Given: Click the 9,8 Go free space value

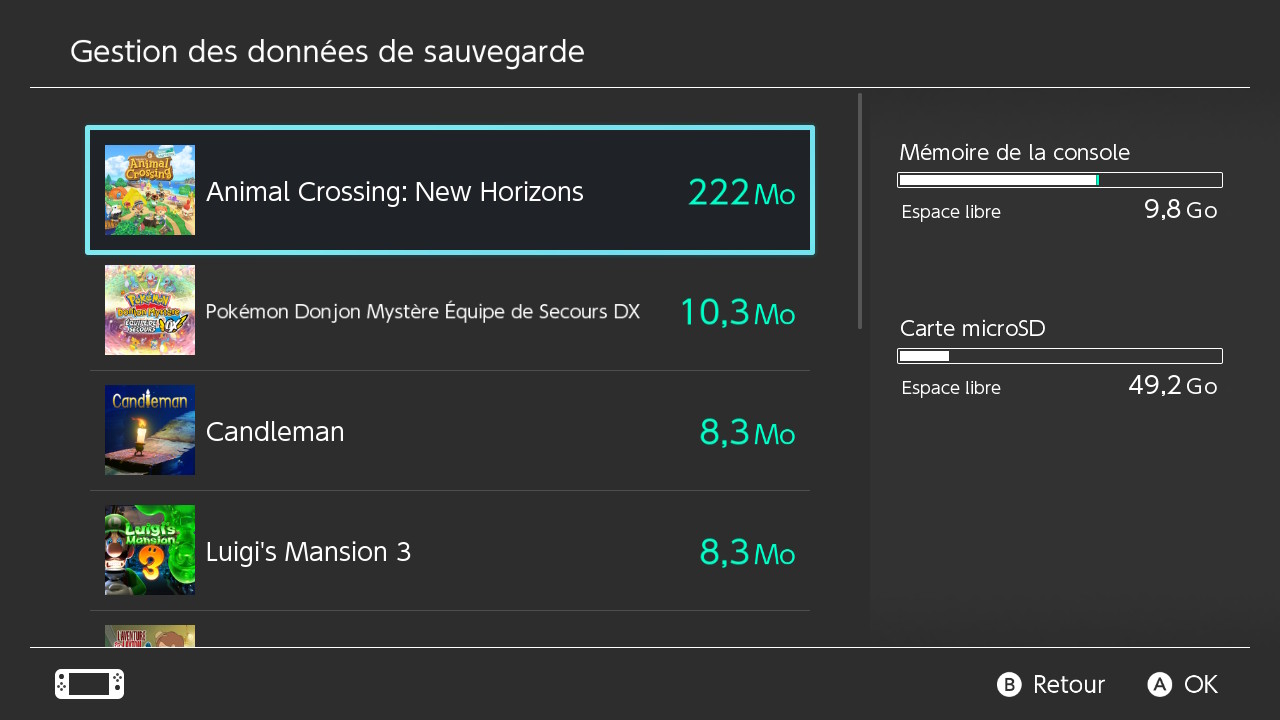Looking at the screenshot, I should click(x=1180, y=210).
